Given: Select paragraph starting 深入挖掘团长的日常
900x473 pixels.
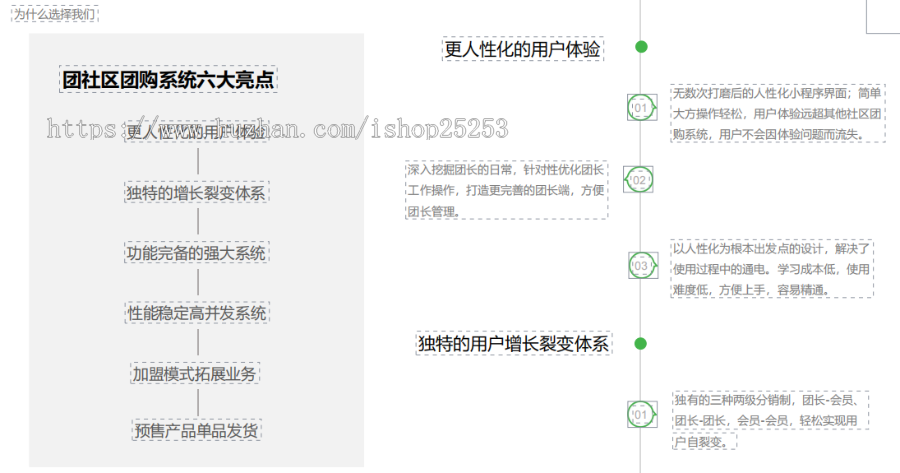Looking at the screenshot, I should (506, 190).
